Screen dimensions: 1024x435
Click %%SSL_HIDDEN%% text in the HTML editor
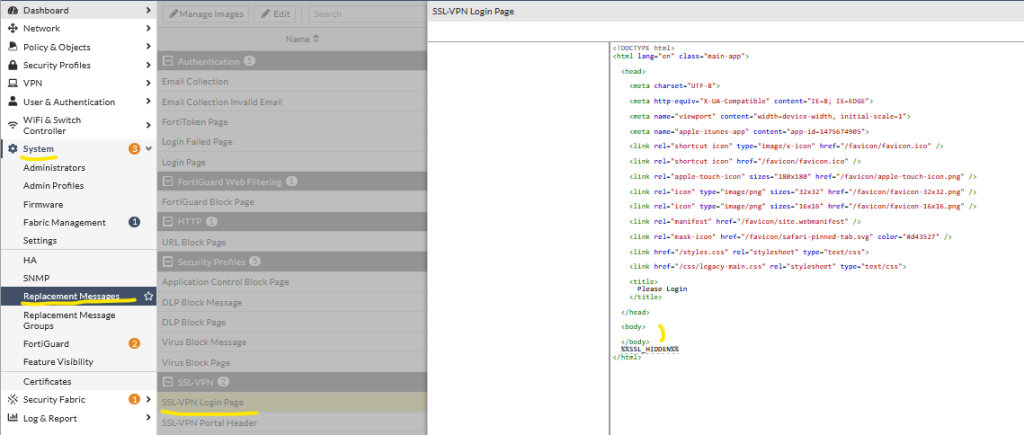click(x=650, y=349)
